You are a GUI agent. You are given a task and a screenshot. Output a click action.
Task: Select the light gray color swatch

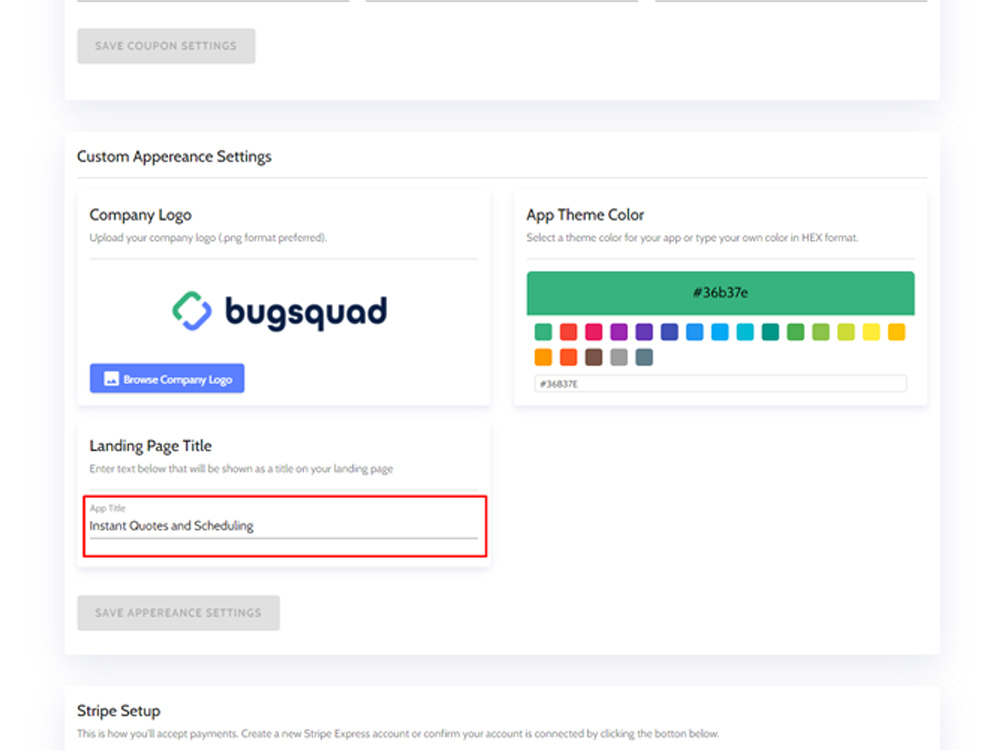click(x=619, y=357)
